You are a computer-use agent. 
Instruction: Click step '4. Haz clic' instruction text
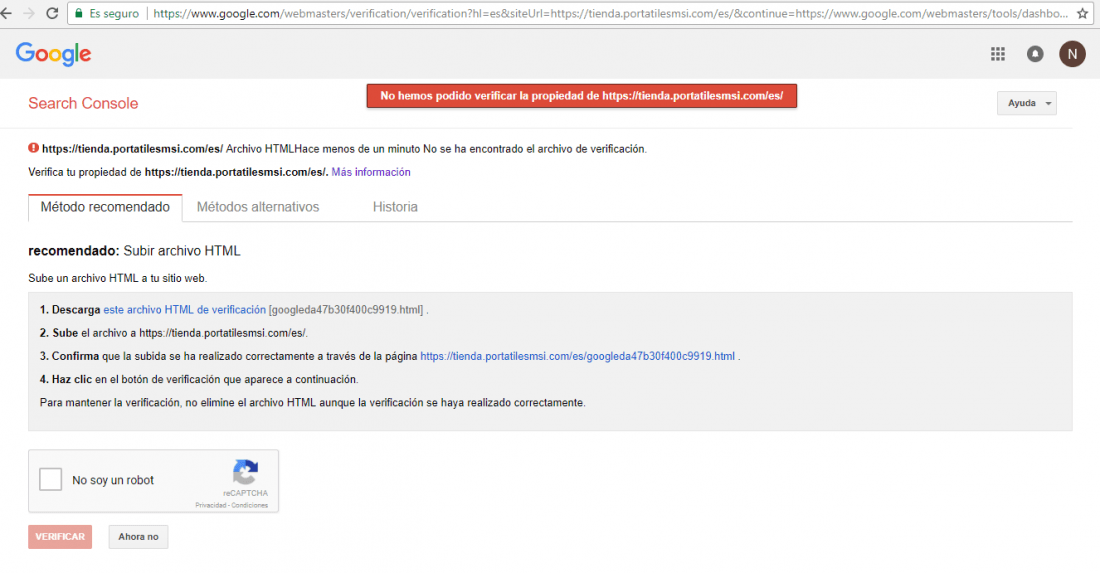pos(199,379)
